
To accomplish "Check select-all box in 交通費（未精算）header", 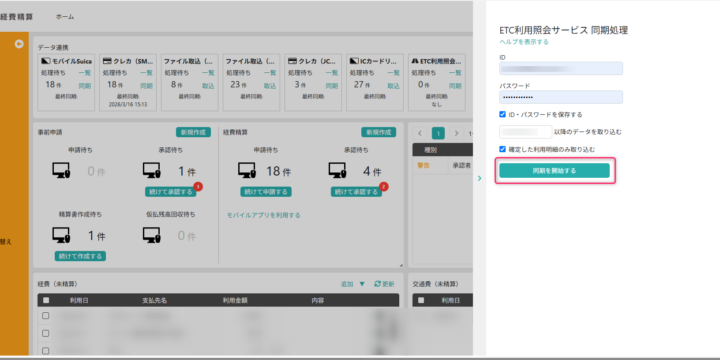I will tap(421, 300).
